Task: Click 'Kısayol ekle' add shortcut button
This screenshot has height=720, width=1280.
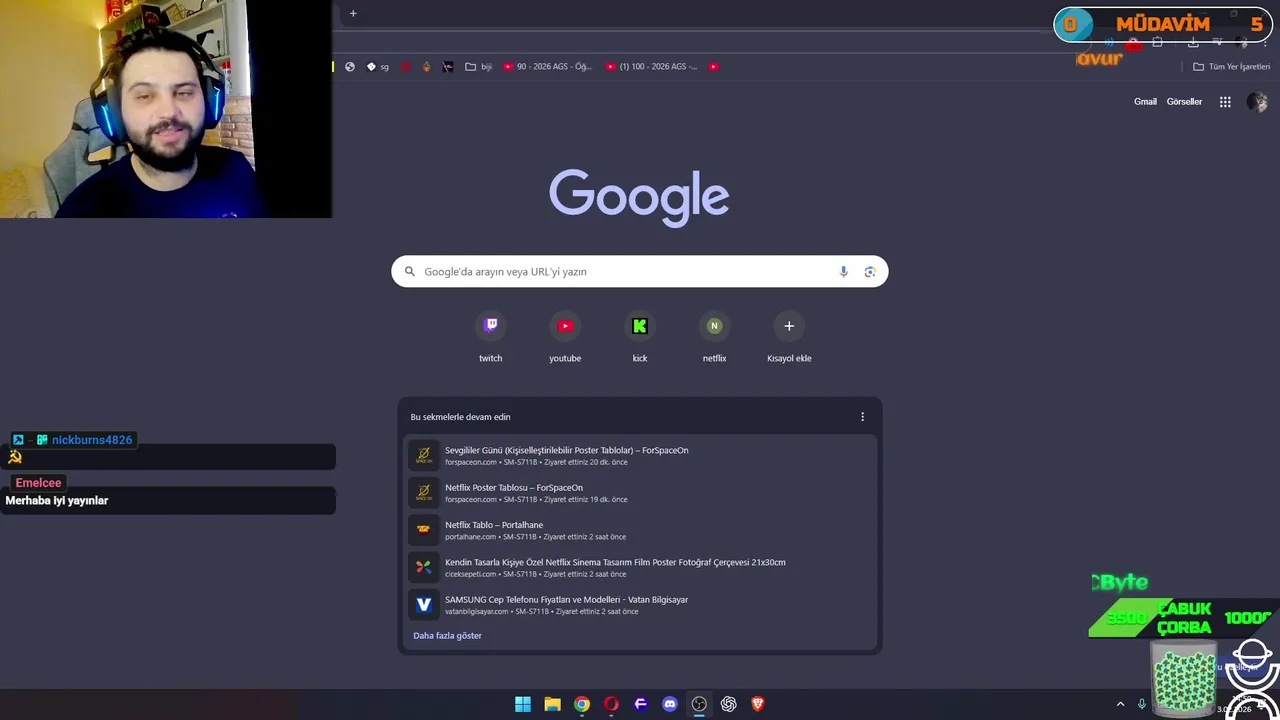Action: click(789, 338)
